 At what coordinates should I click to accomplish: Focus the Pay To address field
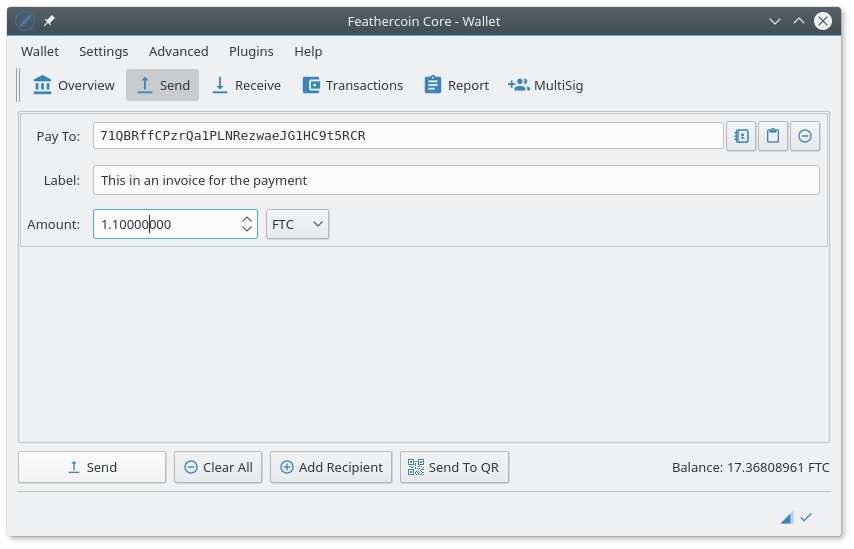[x=408, y=136]
